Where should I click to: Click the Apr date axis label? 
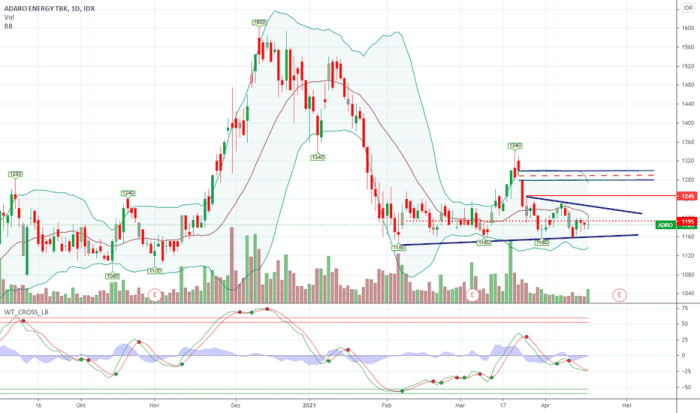click(545, 405)
